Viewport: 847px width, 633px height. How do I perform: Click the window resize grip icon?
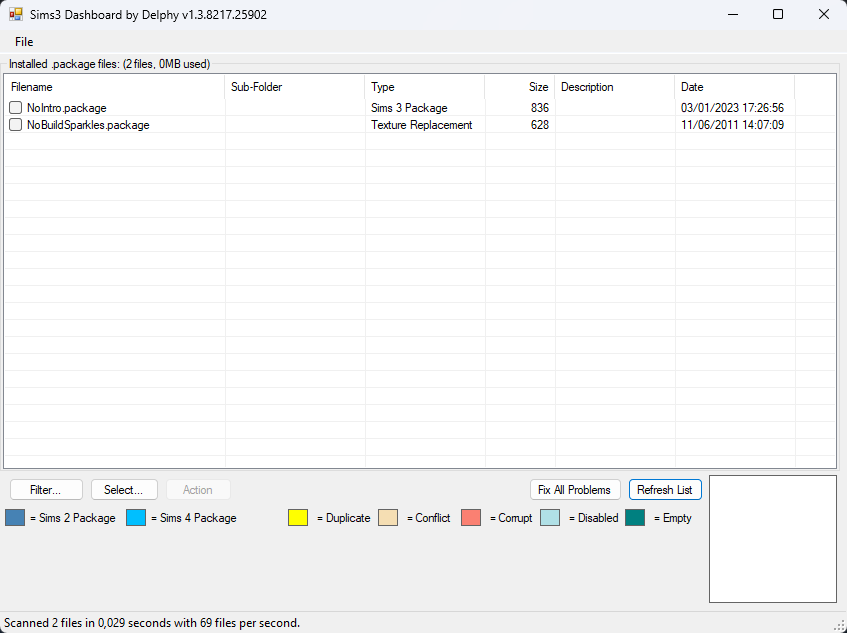click(x=841, y=625)
